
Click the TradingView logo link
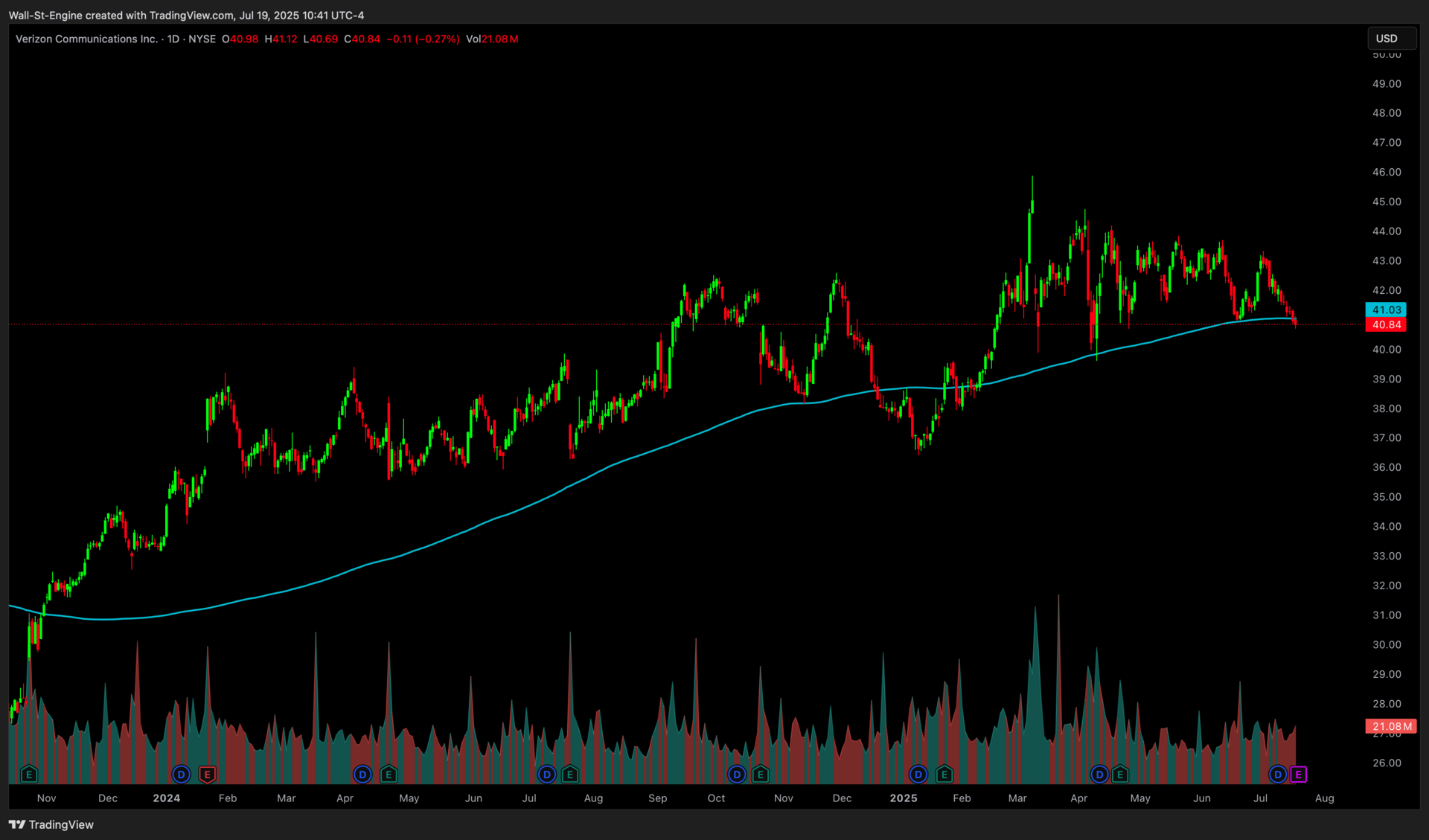click(x=51, y=824)
